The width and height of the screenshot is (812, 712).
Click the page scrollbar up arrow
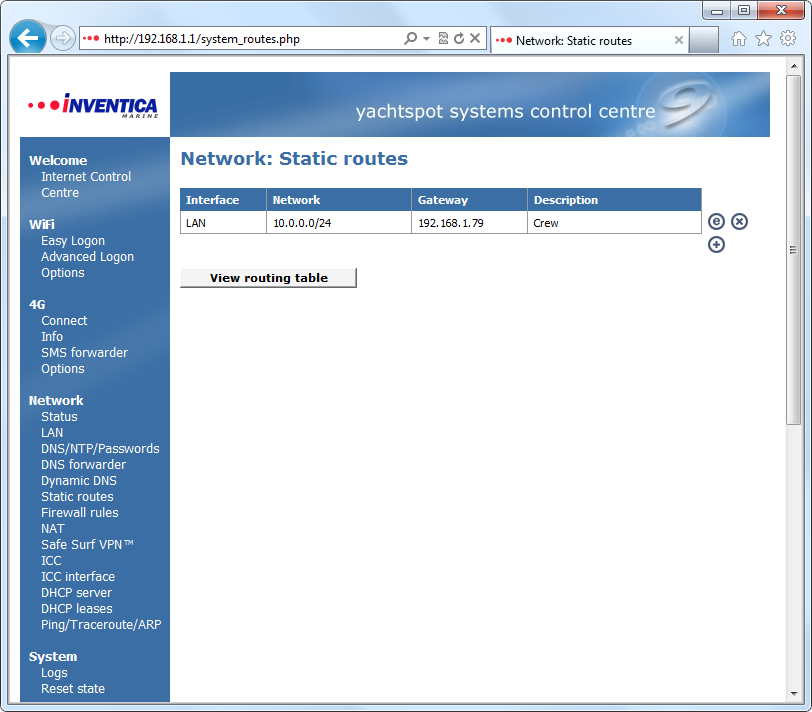tap(793, 66)
